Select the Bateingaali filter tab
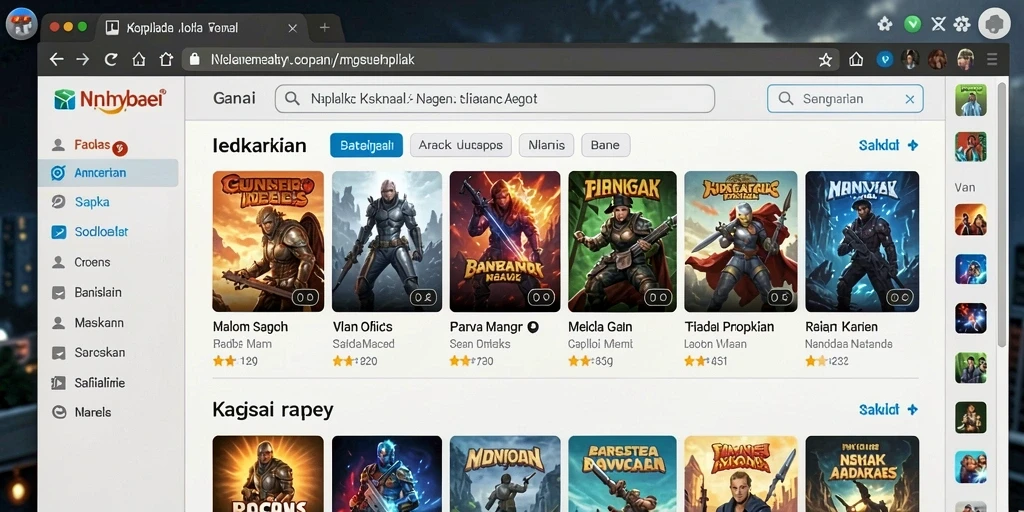This screenshot has height=512, width=1024. pos(366,145)
